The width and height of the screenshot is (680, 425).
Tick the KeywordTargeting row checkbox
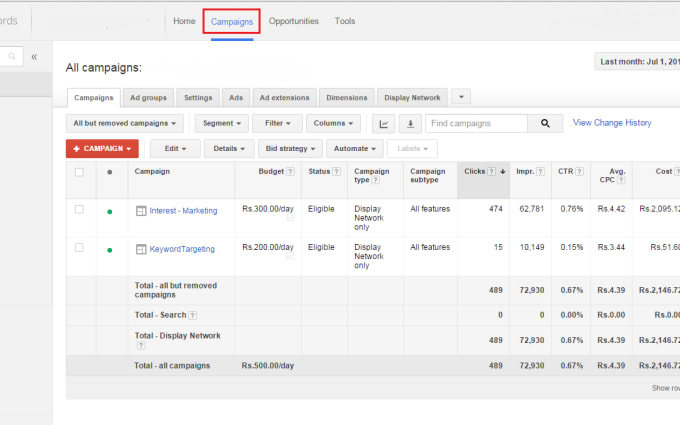79,248
